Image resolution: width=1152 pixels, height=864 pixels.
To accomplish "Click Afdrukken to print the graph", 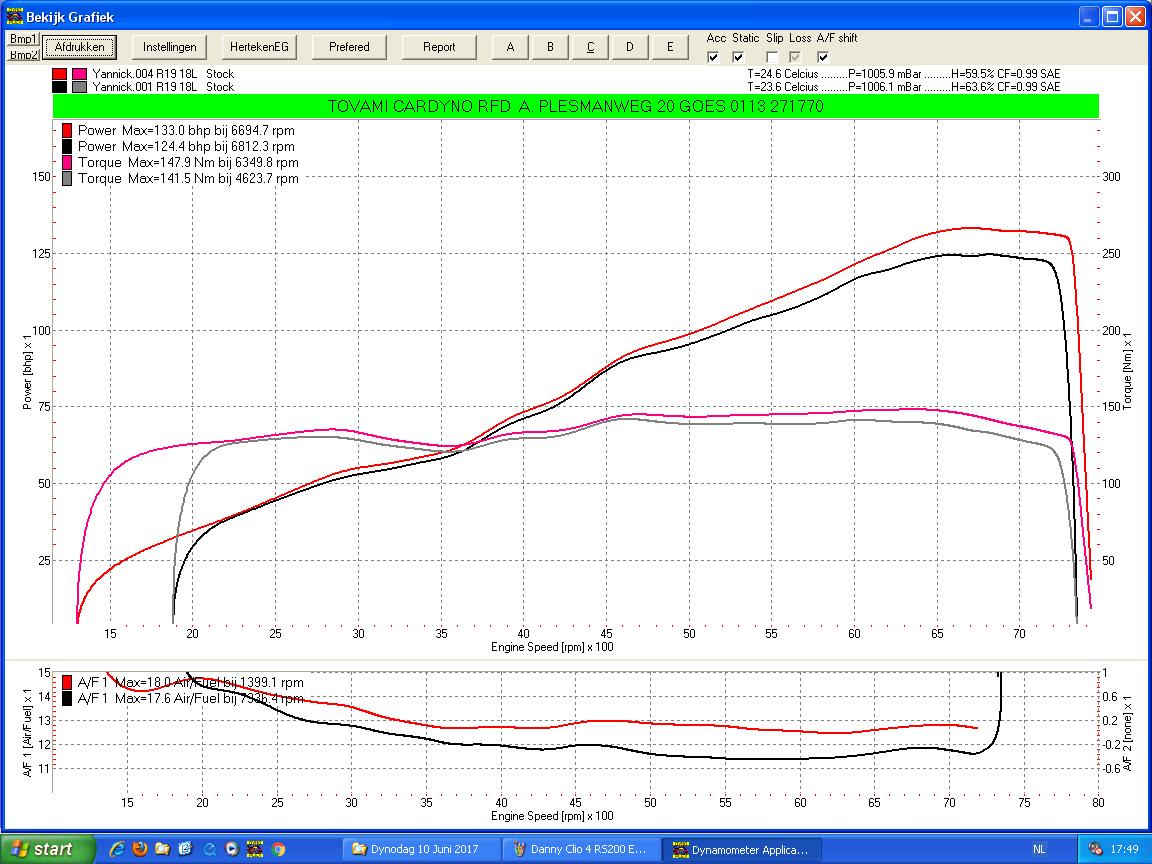I will 79,47.
